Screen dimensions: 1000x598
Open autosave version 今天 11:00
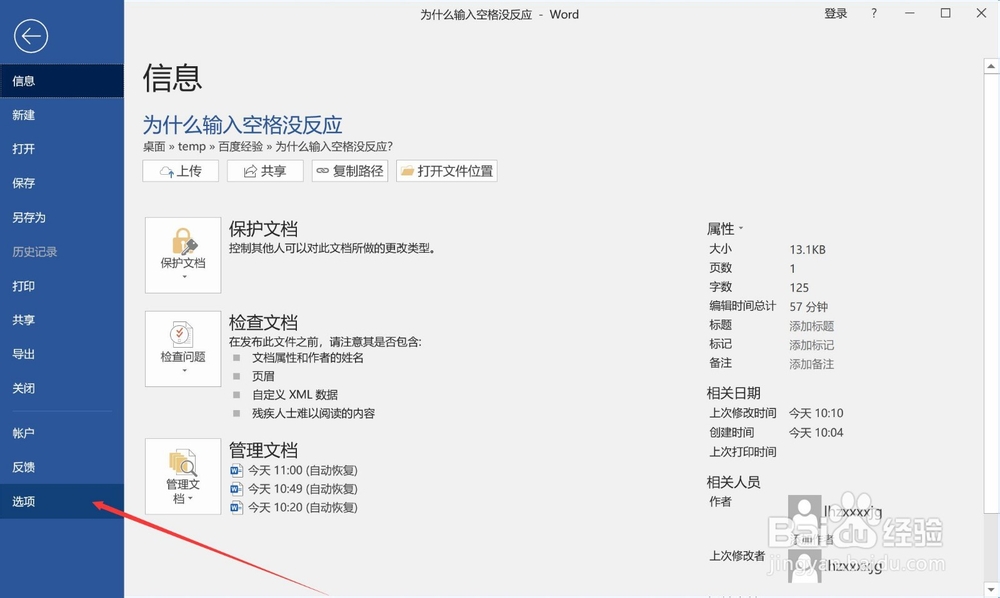click(302, 470)
